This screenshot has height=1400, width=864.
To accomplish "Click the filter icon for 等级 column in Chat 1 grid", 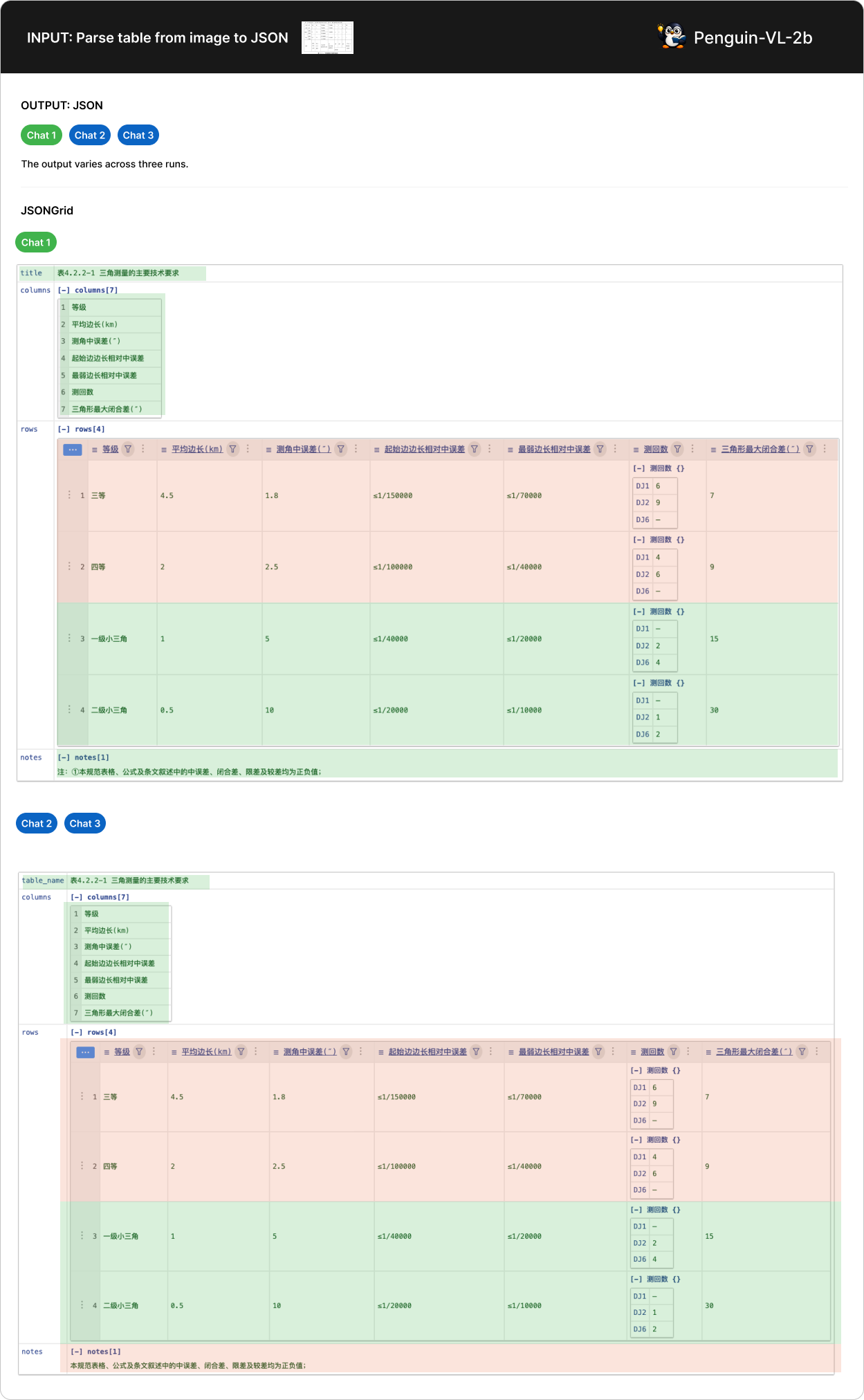I will click(x=128, y=449).
